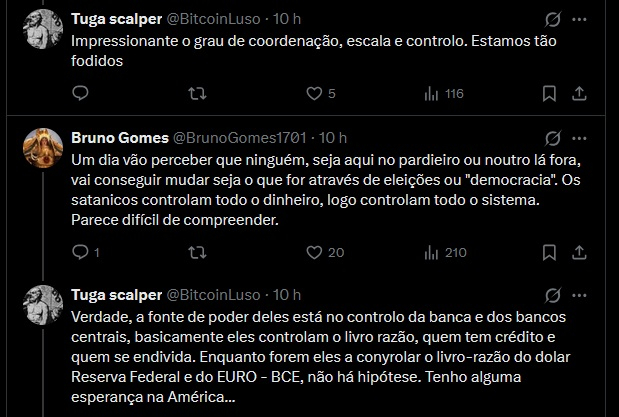Like the tweet with 5 likes
The height and width of the screenshot is (417, 619).
[314, 94]
